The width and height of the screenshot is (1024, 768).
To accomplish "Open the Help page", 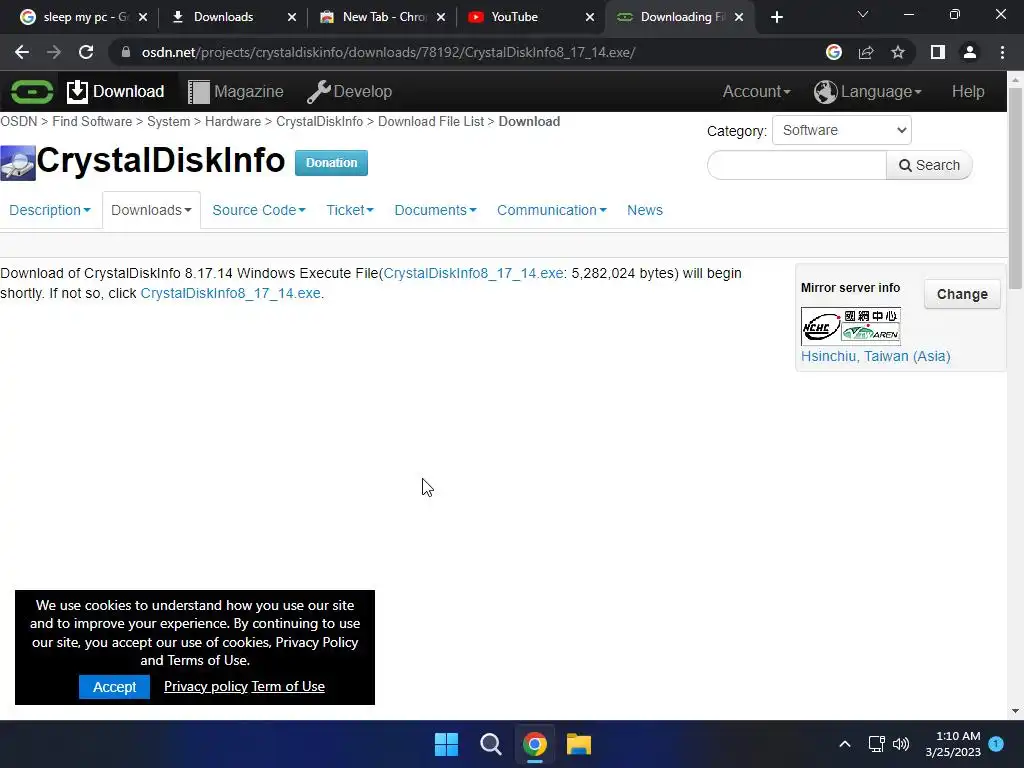I will 968,91.
